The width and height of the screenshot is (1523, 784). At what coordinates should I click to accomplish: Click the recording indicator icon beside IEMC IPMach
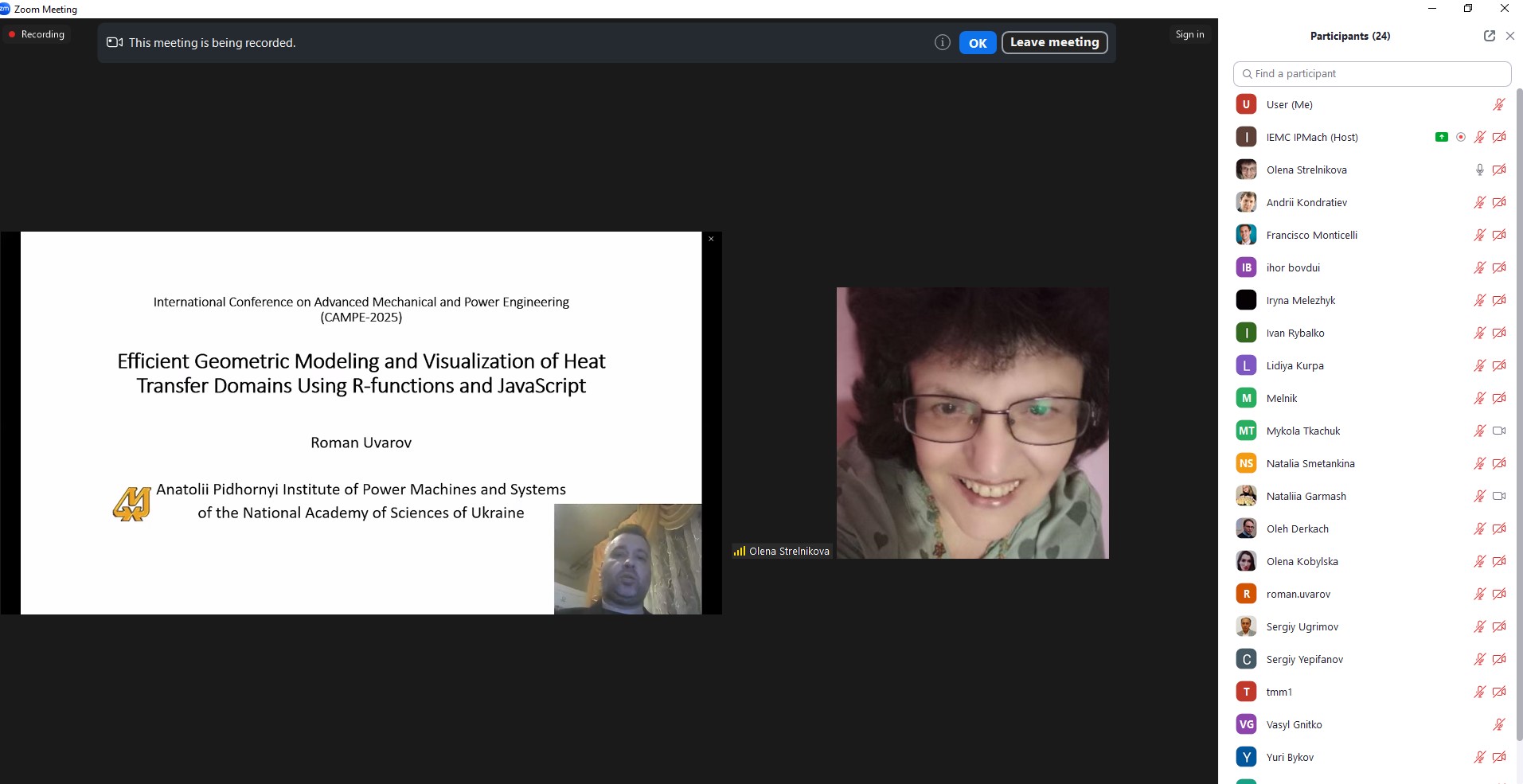[1460, 137]
